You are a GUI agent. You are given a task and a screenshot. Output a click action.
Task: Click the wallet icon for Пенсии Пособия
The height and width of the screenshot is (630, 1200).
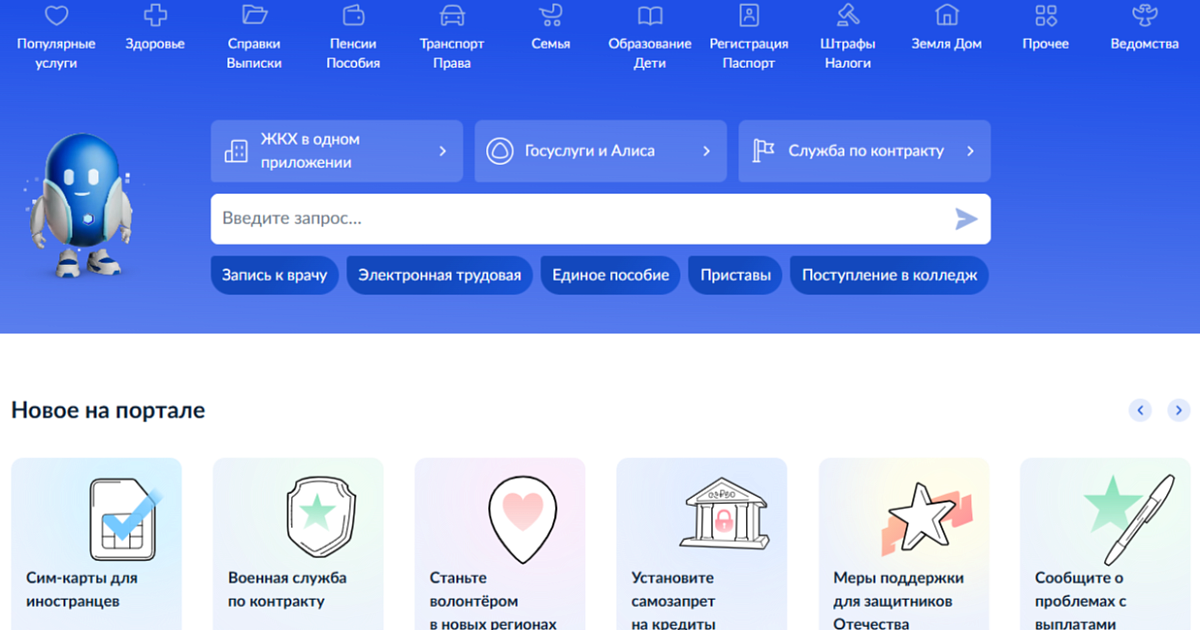tap(353, 15)
